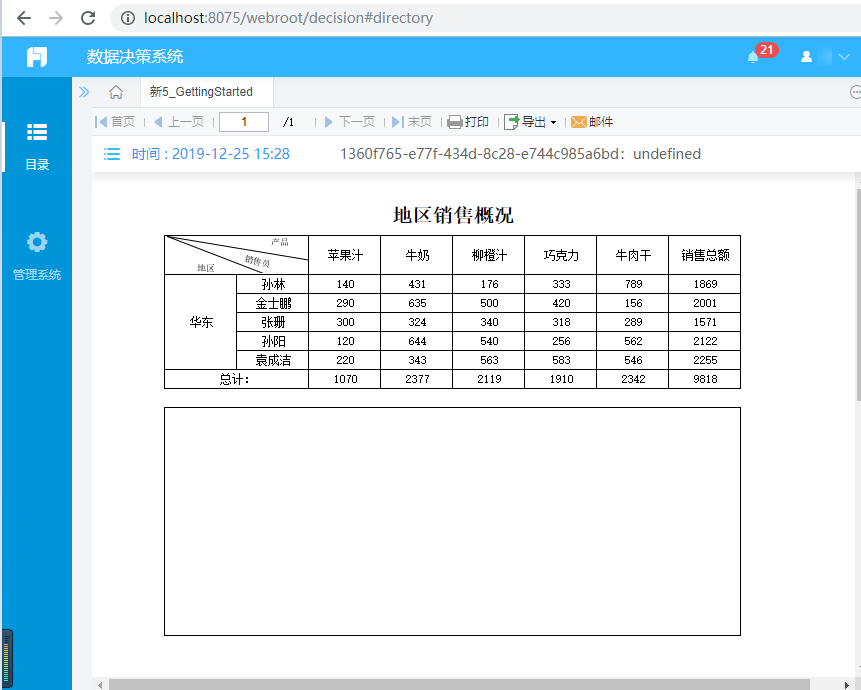Click the 数据决策系统 header title
This screenshot has width=861, height=690.
pos(135,57)
